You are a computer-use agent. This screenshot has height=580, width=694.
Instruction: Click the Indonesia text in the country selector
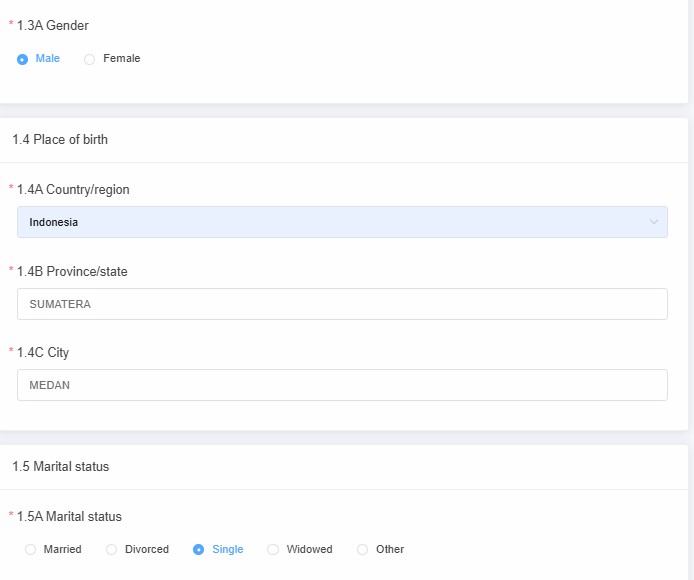coord(54,222)
